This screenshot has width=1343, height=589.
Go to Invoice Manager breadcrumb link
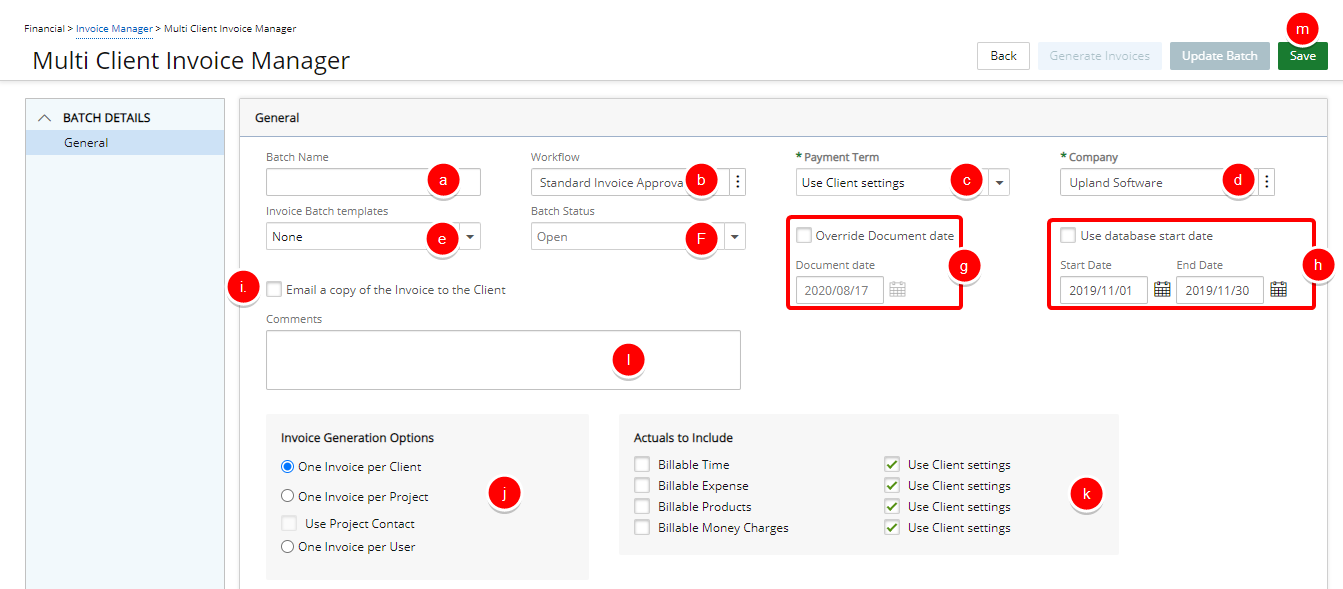click(x=114, y=29)
